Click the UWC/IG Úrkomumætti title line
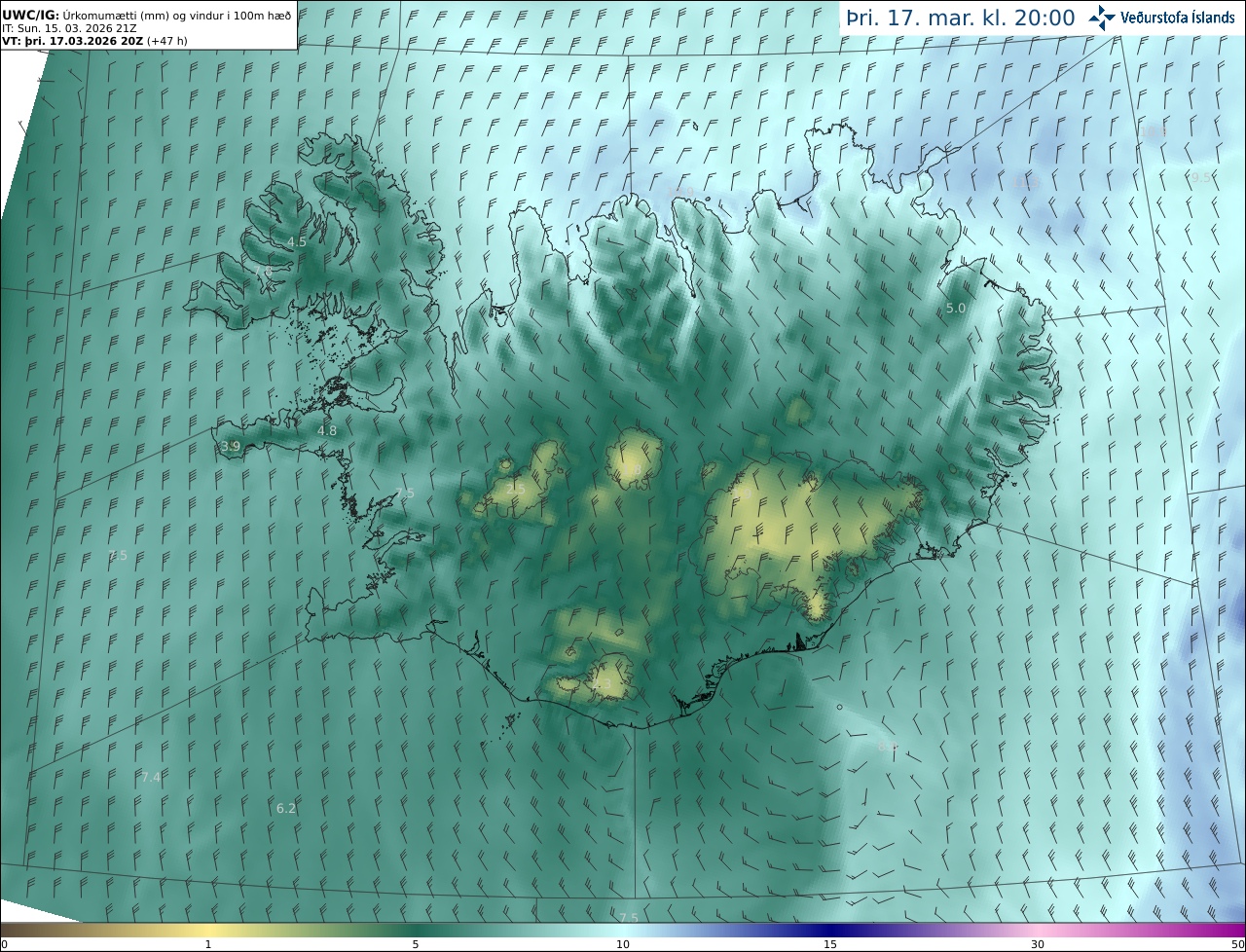 tap(147, 15)
